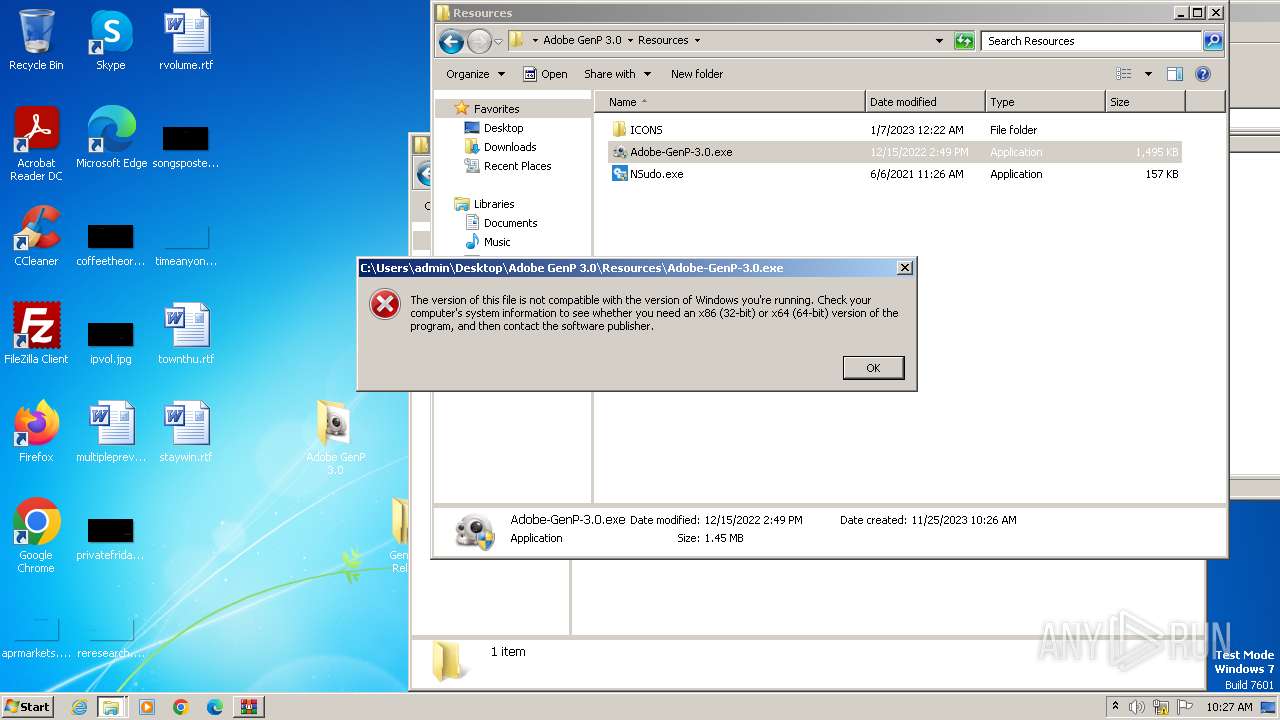Select the multipleprev desktop document

click(x=111, y=432)
